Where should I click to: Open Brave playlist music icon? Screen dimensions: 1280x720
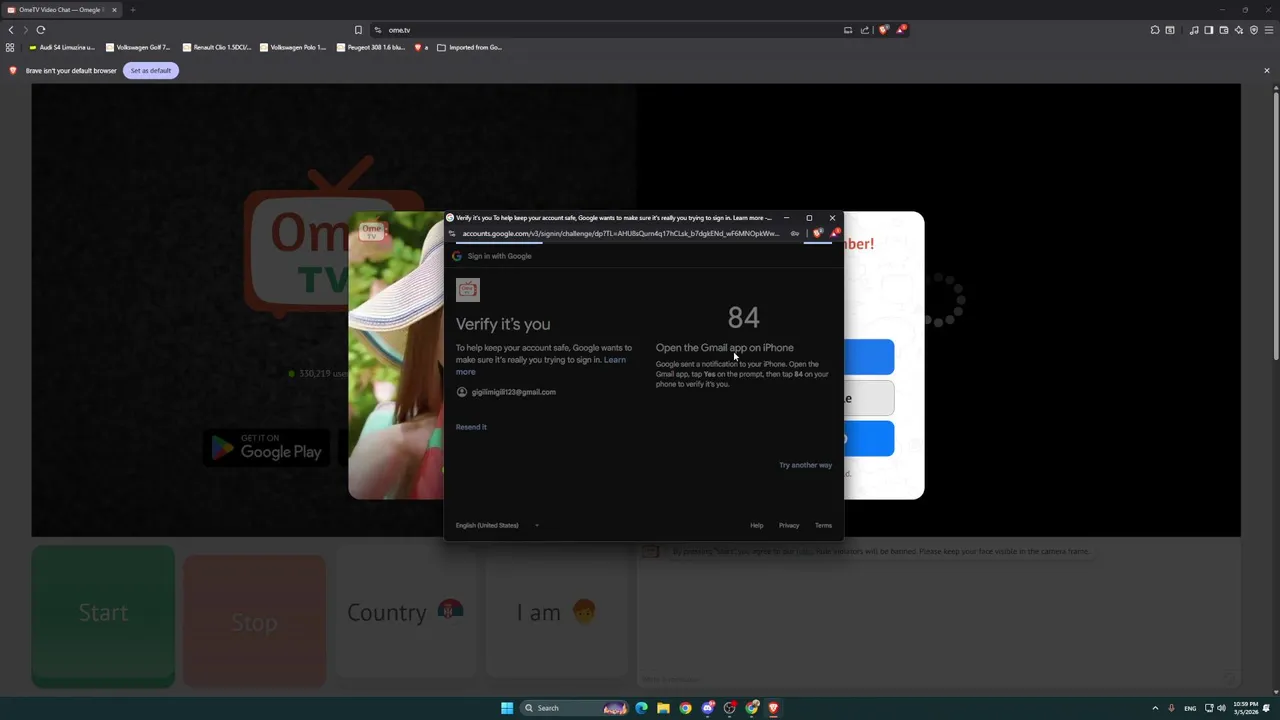click(1194, 30)
